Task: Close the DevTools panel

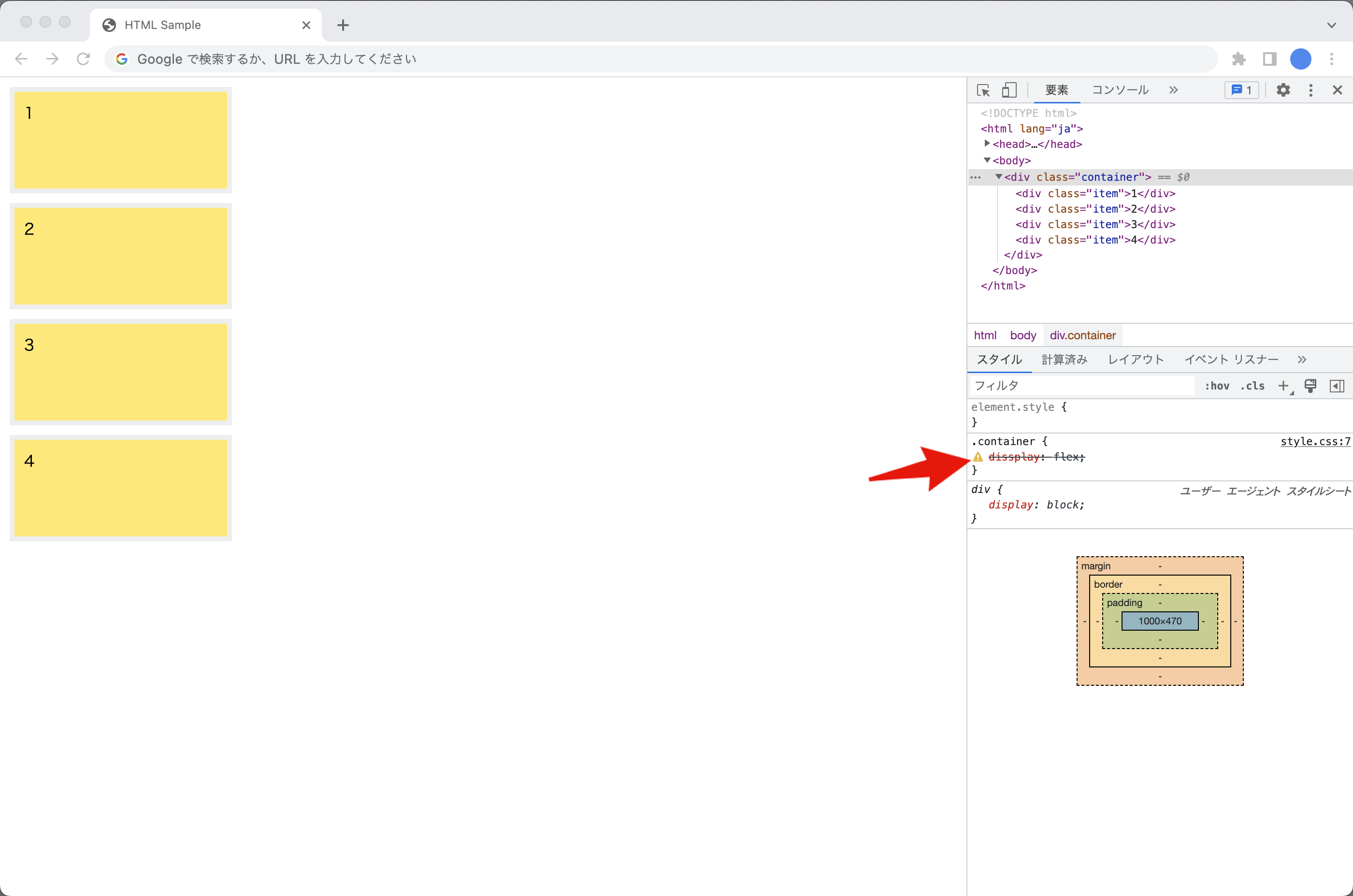Action: pyautogui.click(x=1337, y=90)
